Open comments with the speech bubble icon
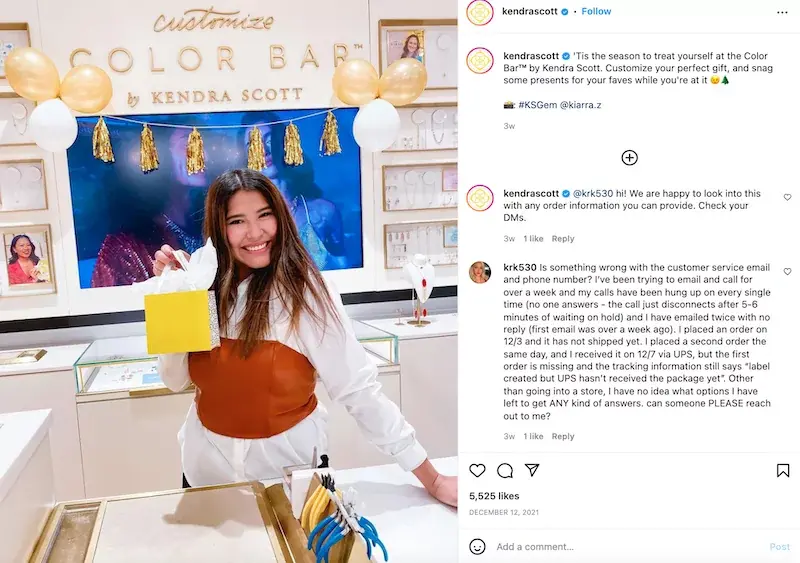This screenshot has width=800, height=563. (x=505, y=470)
